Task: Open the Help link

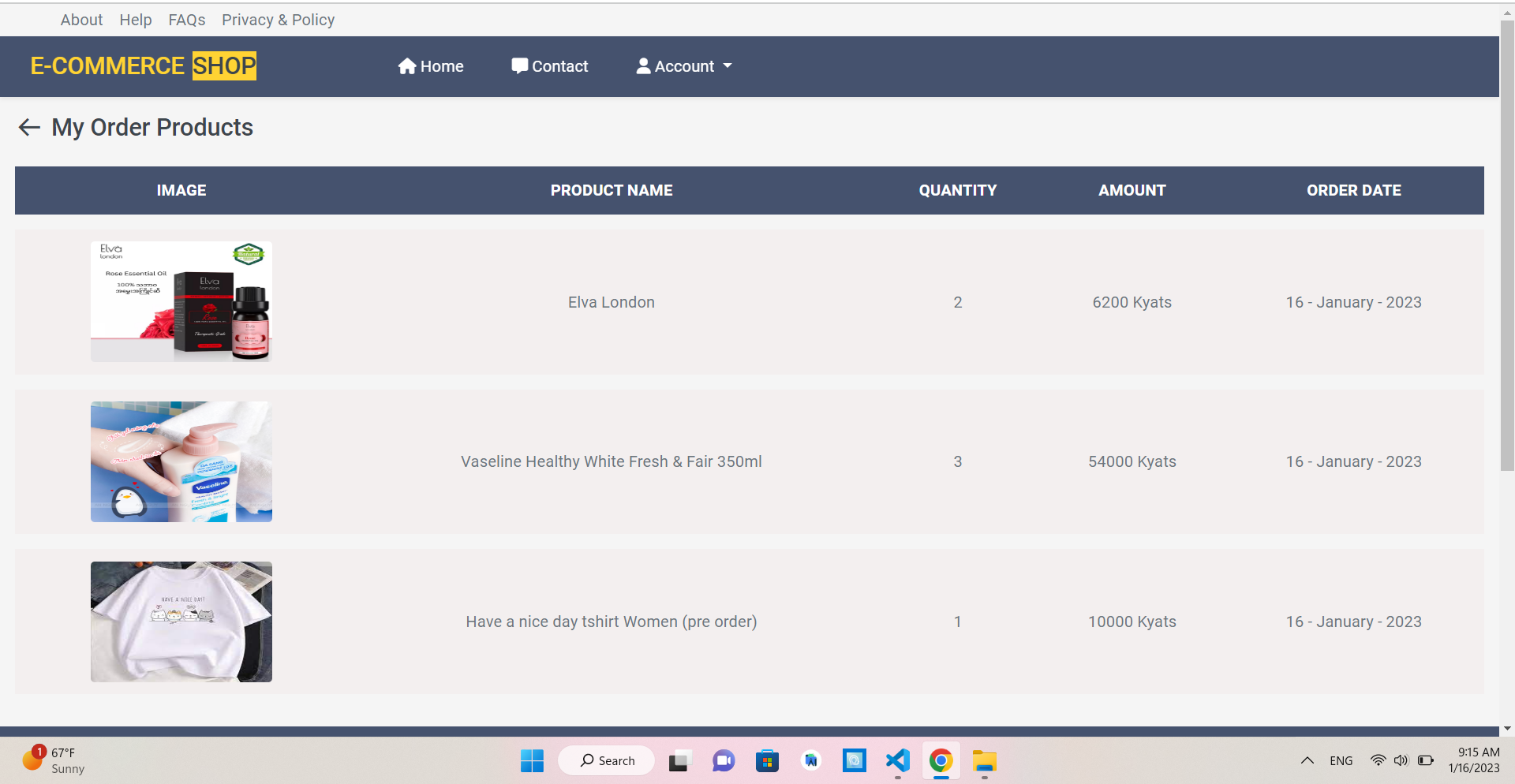Action: coord(136,20)
